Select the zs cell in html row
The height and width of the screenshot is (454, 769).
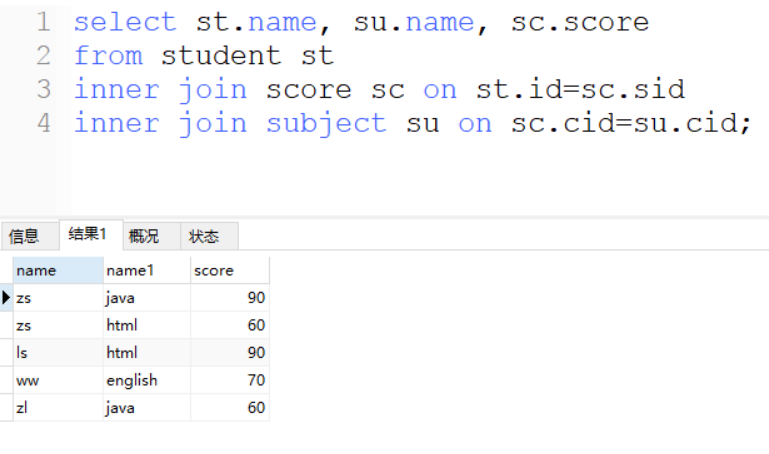[x=58, y=325]
